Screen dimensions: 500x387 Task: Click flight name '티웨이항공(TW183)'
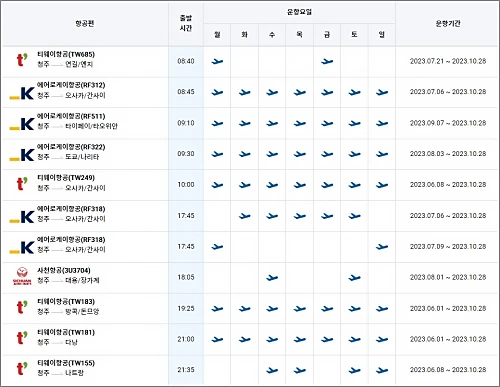pos(66,302)
